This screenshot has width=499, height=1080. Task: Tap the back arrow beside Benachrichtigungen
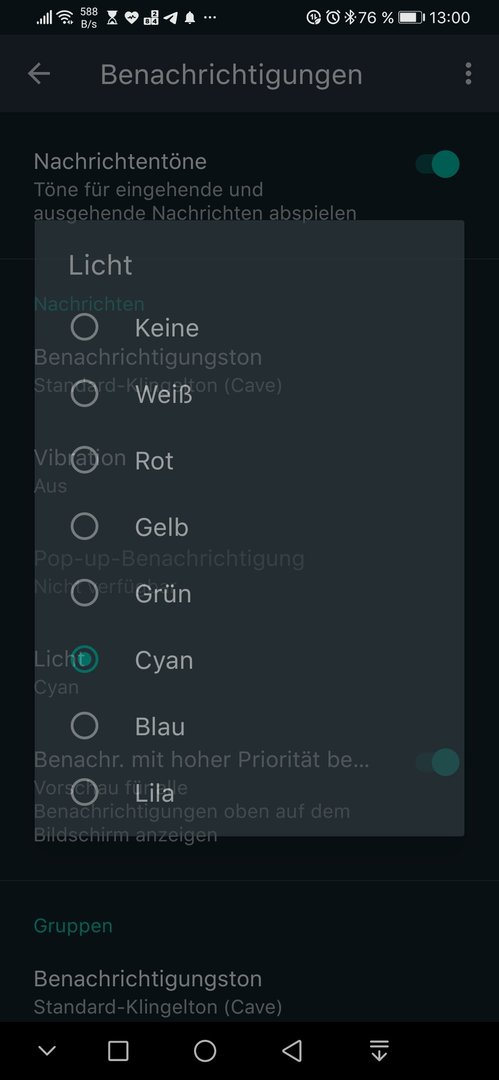pos(39,74)
